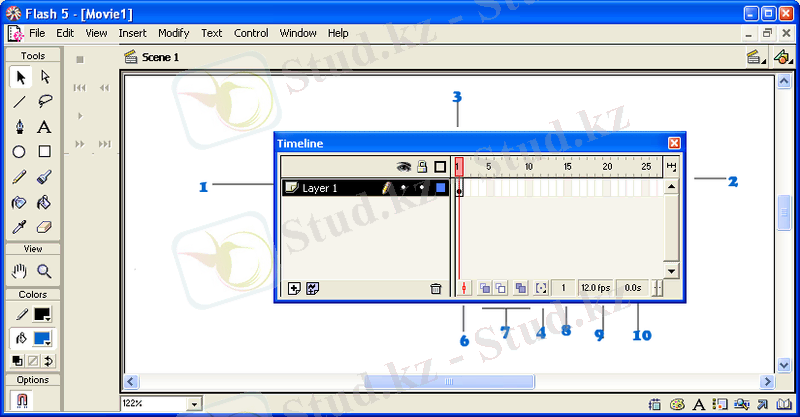Toggle show/hide all layers eye icon
The width and height of the screenshot is (800, 417).
404,166
